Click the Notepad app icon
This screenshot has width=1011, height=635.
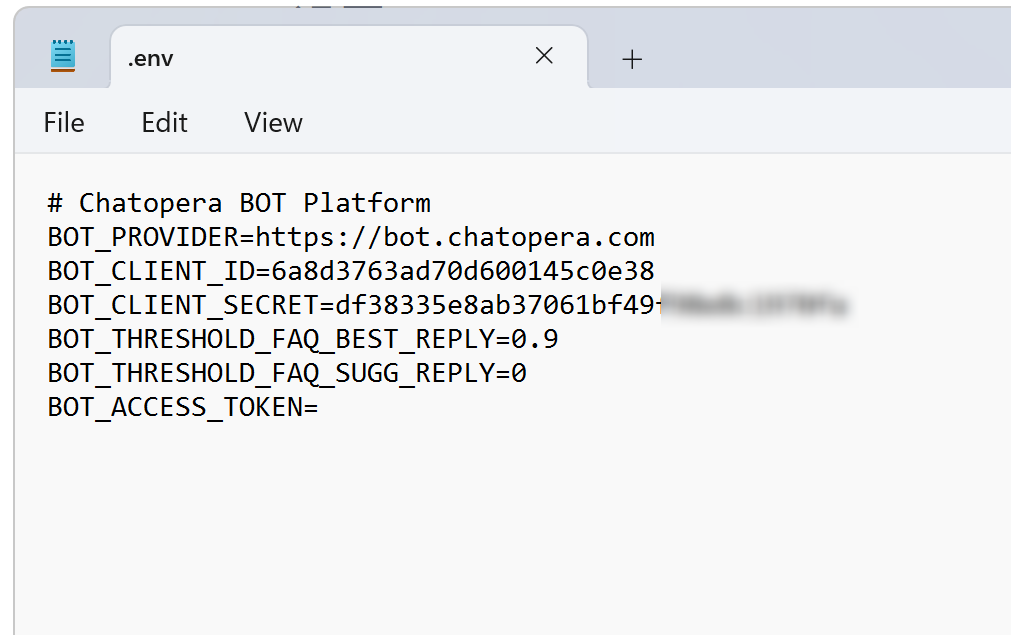click(x=63, y=56)
